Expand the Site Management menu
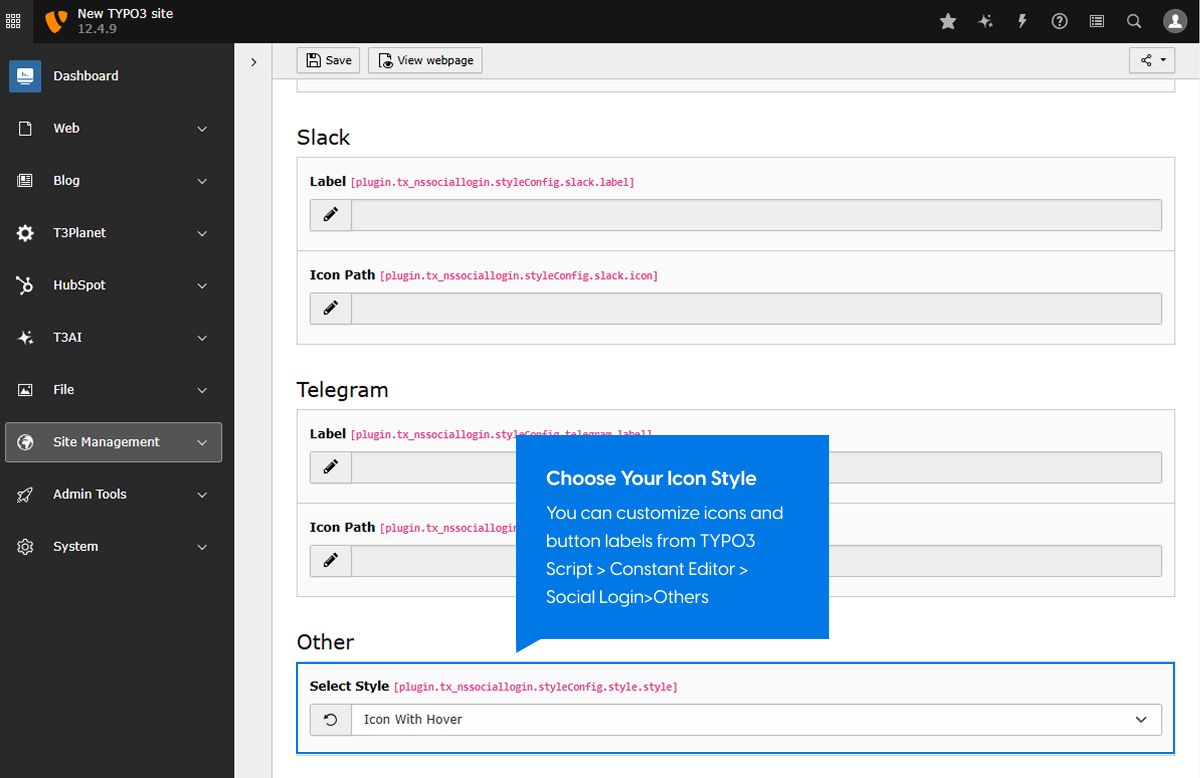Image resolution: width=1200 pixels, height=778 pixels. coord(113,442)
